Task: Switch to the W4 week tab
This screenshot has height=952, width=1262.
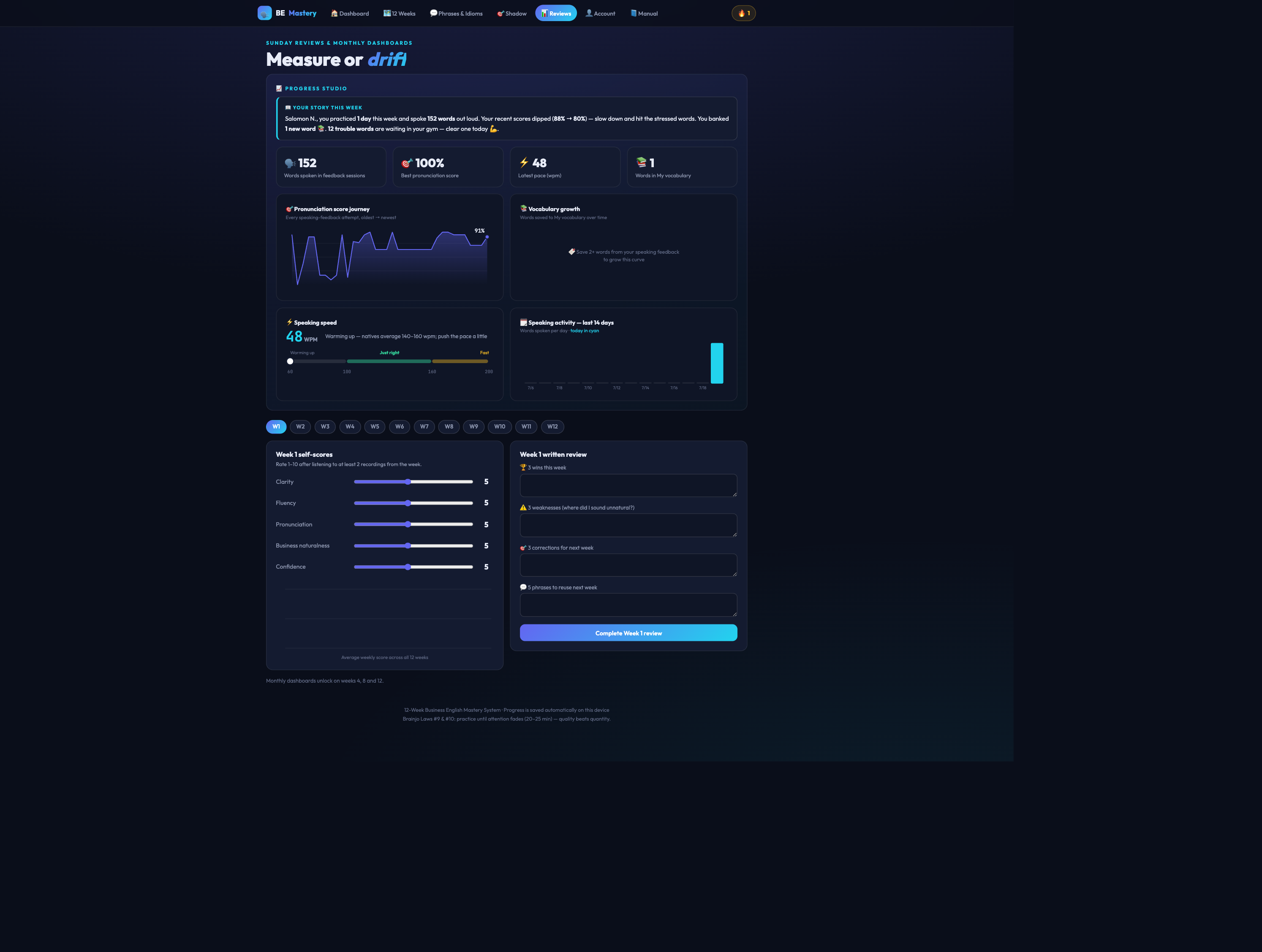Action: pos(350,427)
